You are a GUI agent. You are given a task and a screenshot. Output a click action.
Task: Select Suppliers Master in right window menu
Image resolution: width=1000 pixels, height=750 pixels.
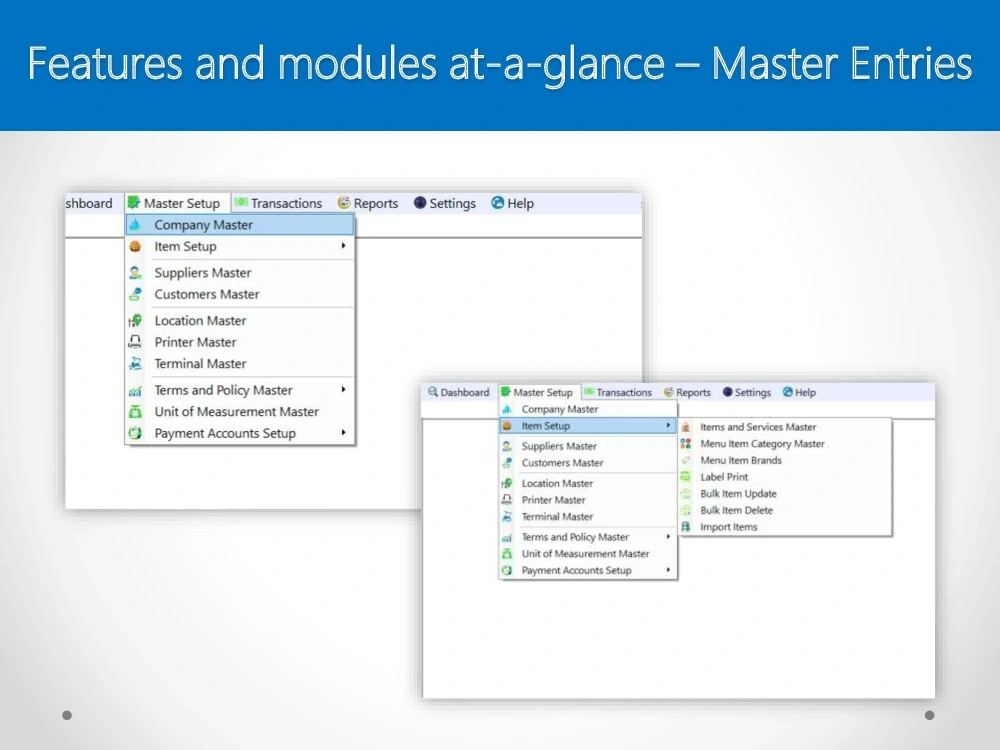(587, 446)
